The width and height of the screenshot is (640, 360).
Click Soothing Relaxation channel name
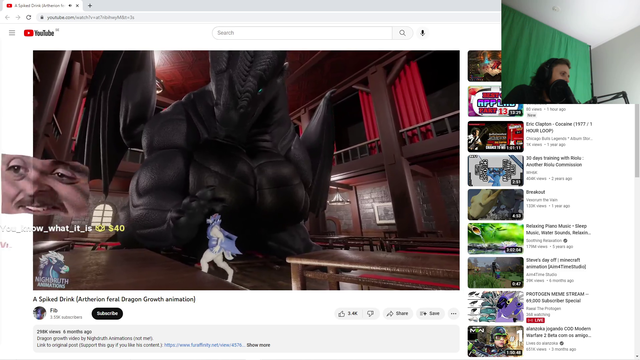[x=544, y=240]
